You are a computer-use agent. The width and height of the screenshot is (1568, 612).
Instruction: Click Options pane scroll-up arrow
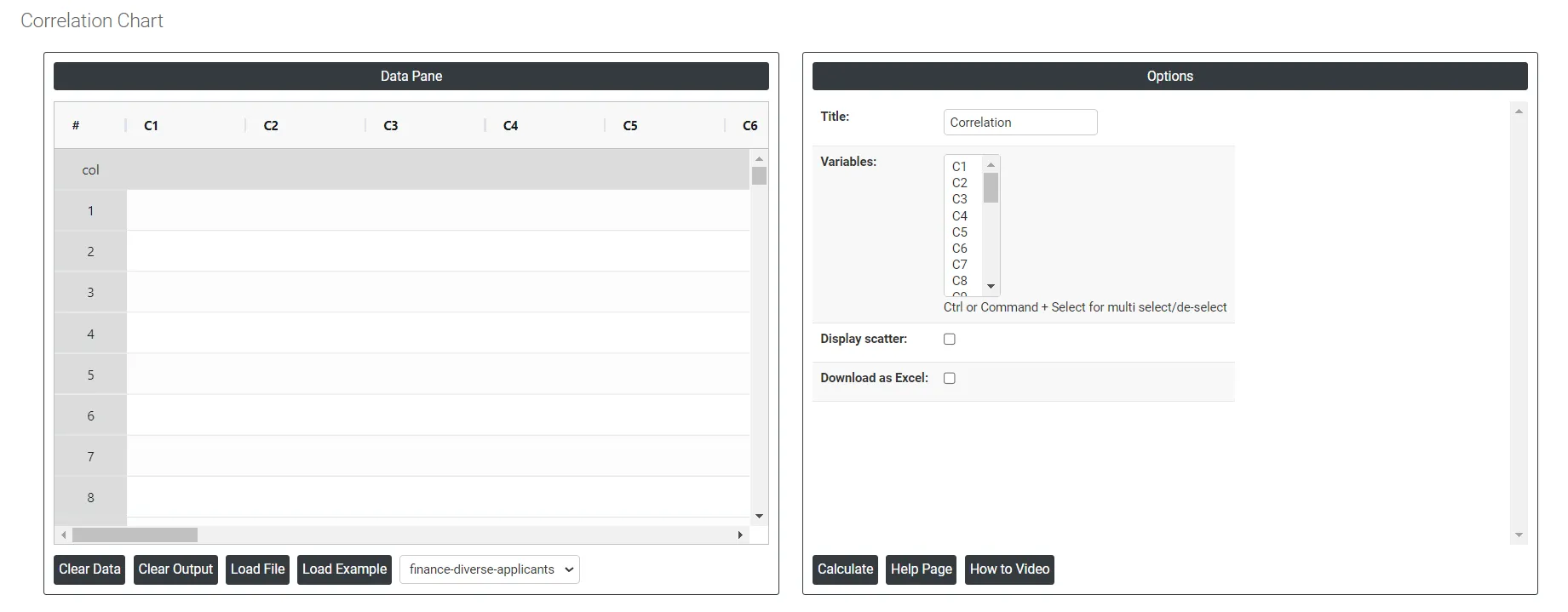(x=1519, y=112)
